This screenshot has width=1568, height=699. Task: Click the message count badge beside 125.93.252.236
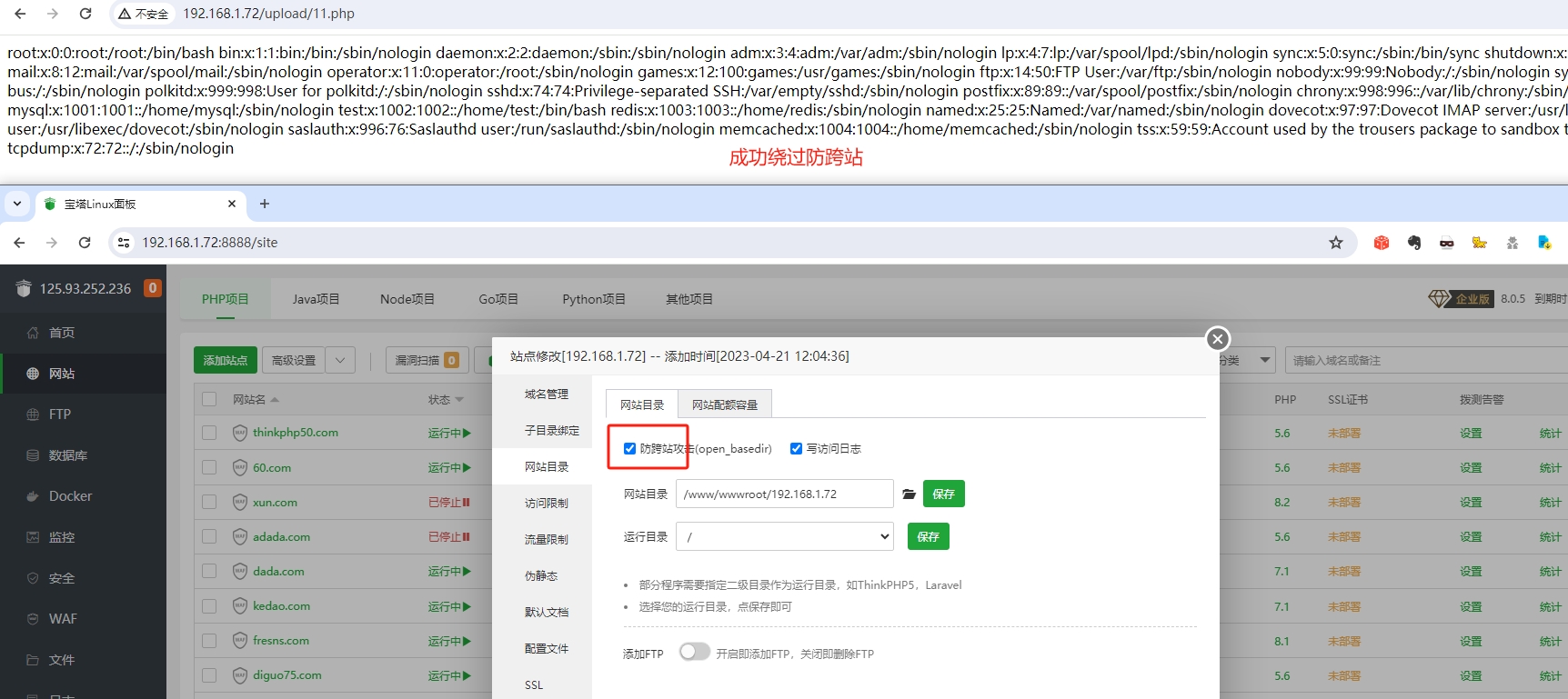pyautogui.click(x=153, y=288)
